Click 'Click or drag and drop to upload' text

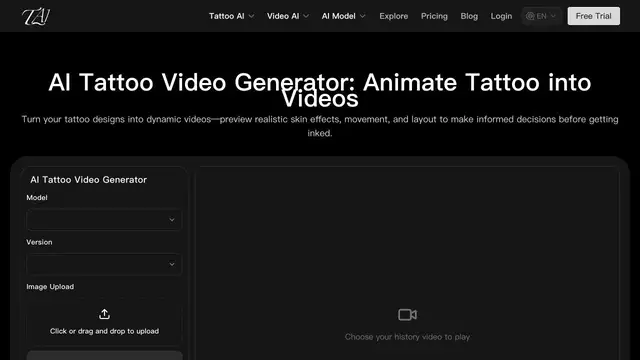click(104, 331)
